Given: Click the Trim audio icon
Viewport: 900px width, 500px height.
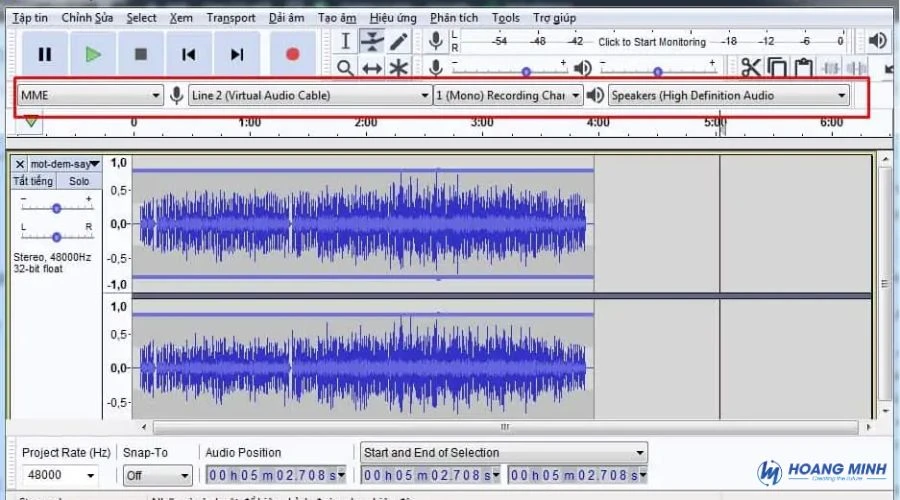Looking at the screenshot, I should pos(831,68).
